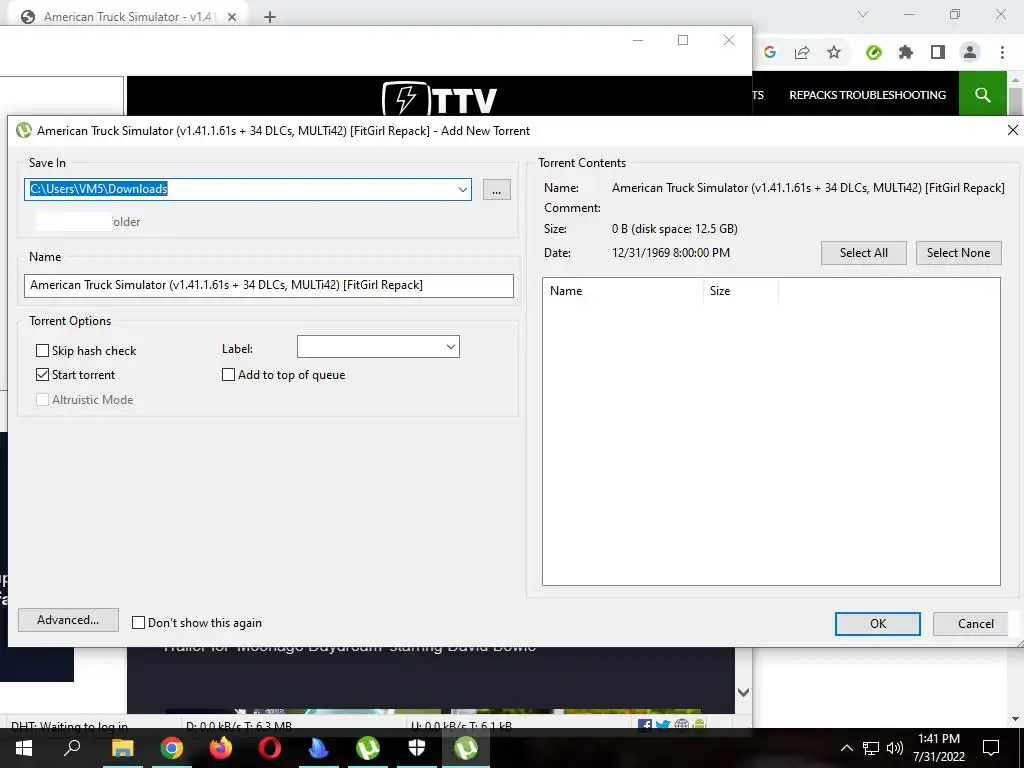The width and height of the screenshot is (1024, 768).
Task: Click the network icon in system tray
Action: (871, 748)
